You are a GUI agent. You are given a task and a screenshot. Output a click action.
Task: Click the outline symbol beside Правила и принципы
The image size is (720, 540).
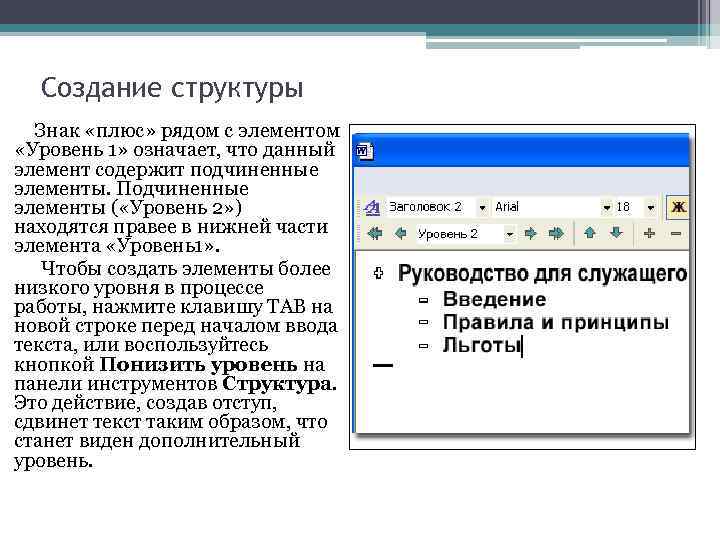point(423,323)
